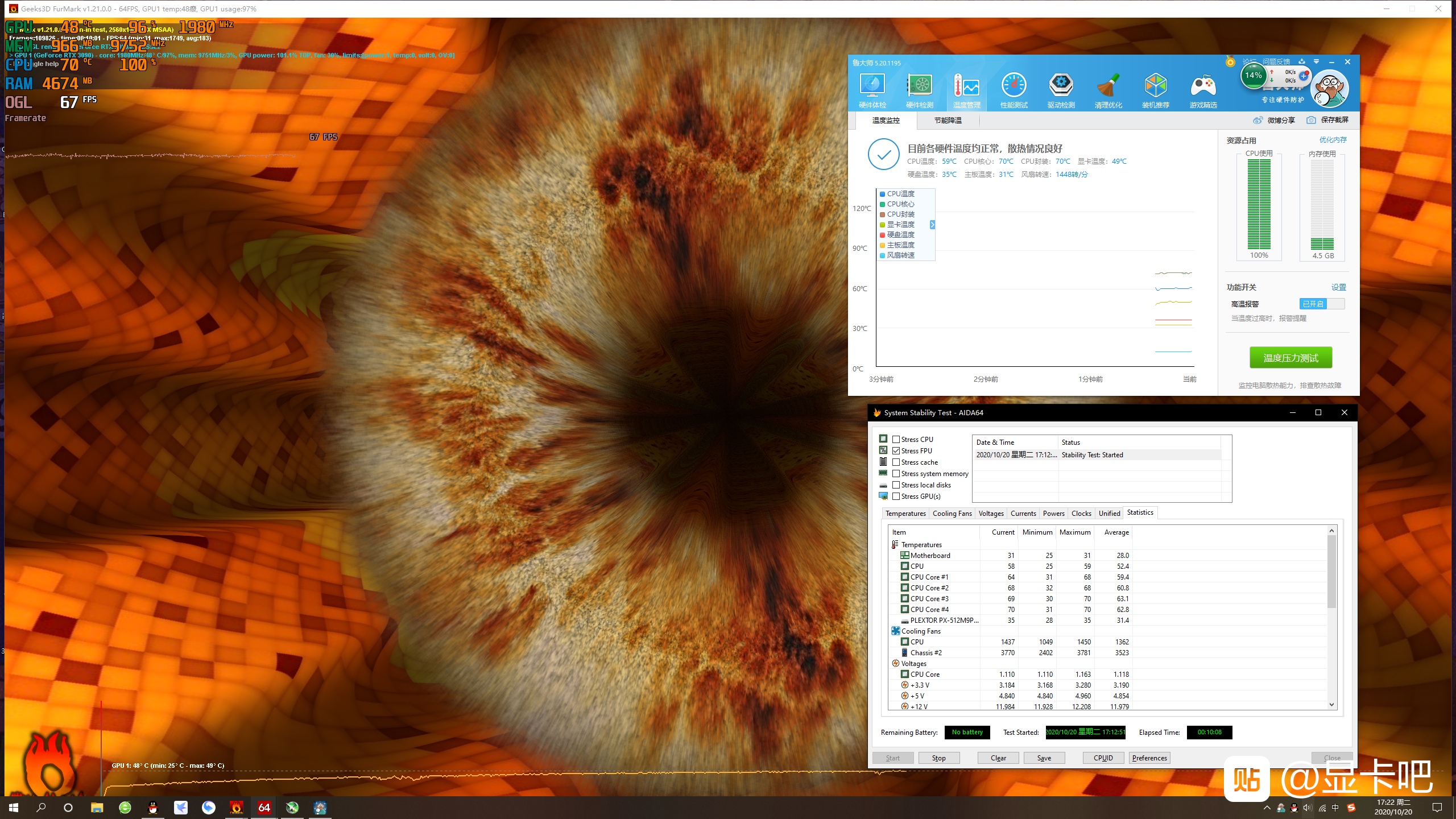Click 优化内存 link

(1333, 140)
